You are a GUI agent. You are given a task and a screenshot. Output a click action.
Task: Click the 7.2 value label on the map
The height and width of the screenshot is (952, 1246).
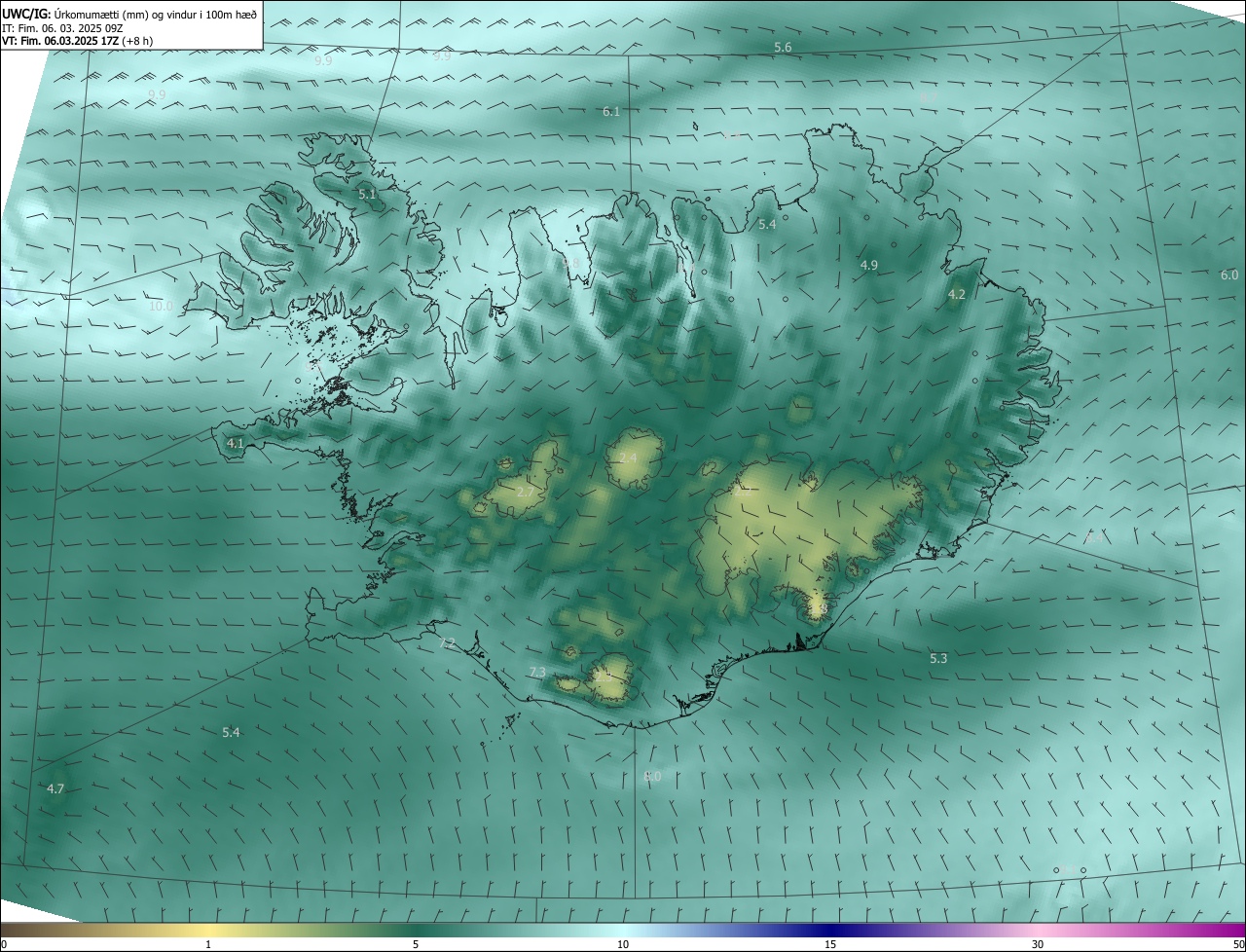point(447,643)
